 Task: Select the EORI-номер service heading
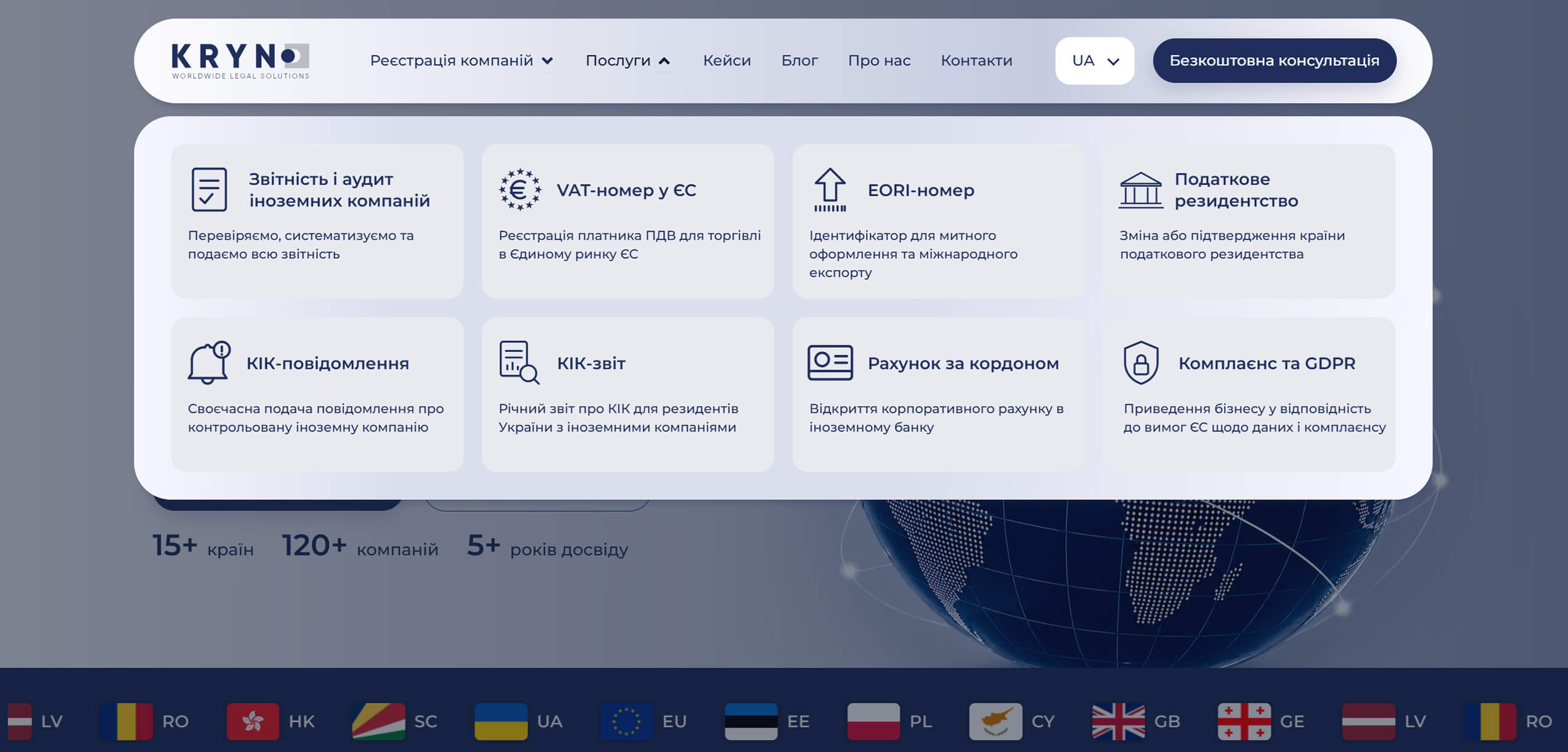[x=921, y=190]
